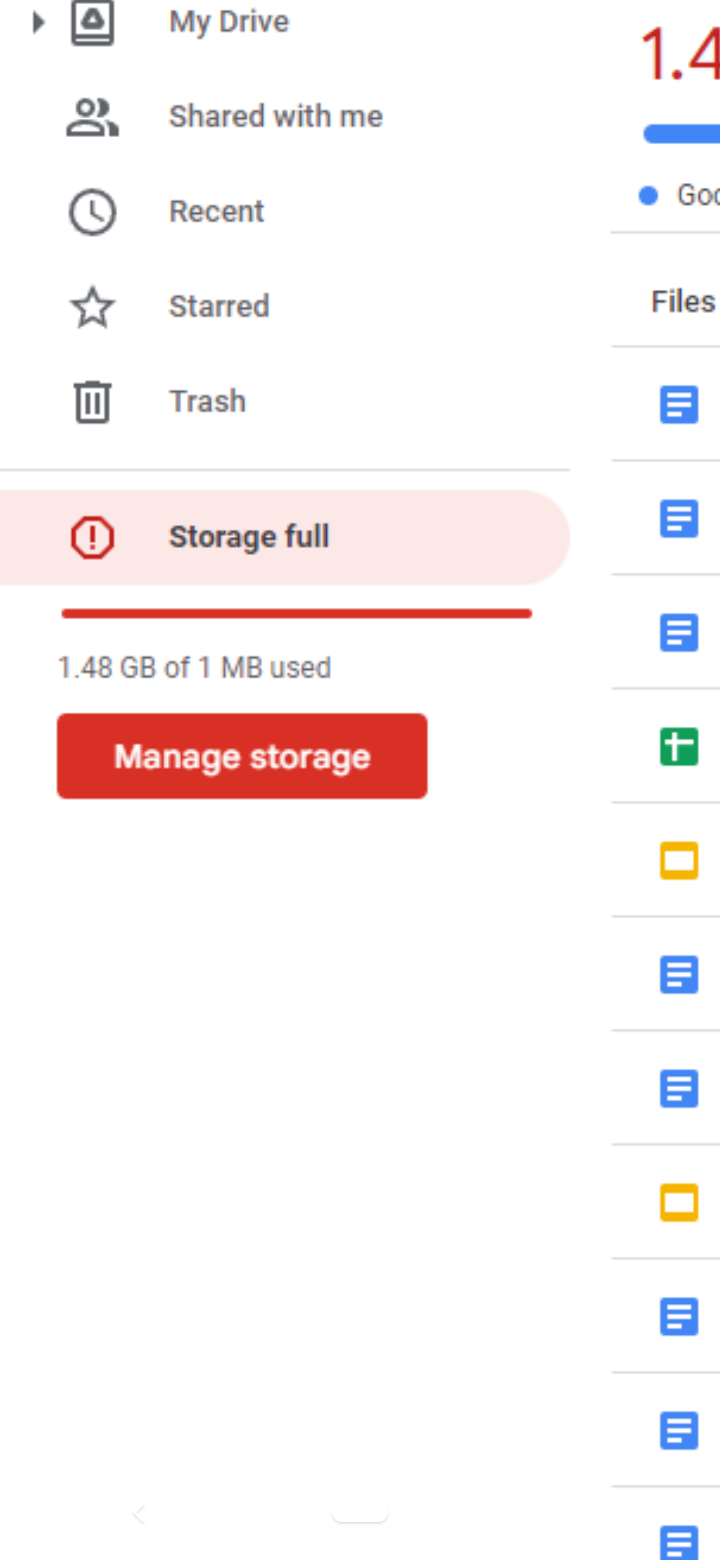Open the Starred label in sidebar
The image size is (720, 1560).
coord(219,307)
